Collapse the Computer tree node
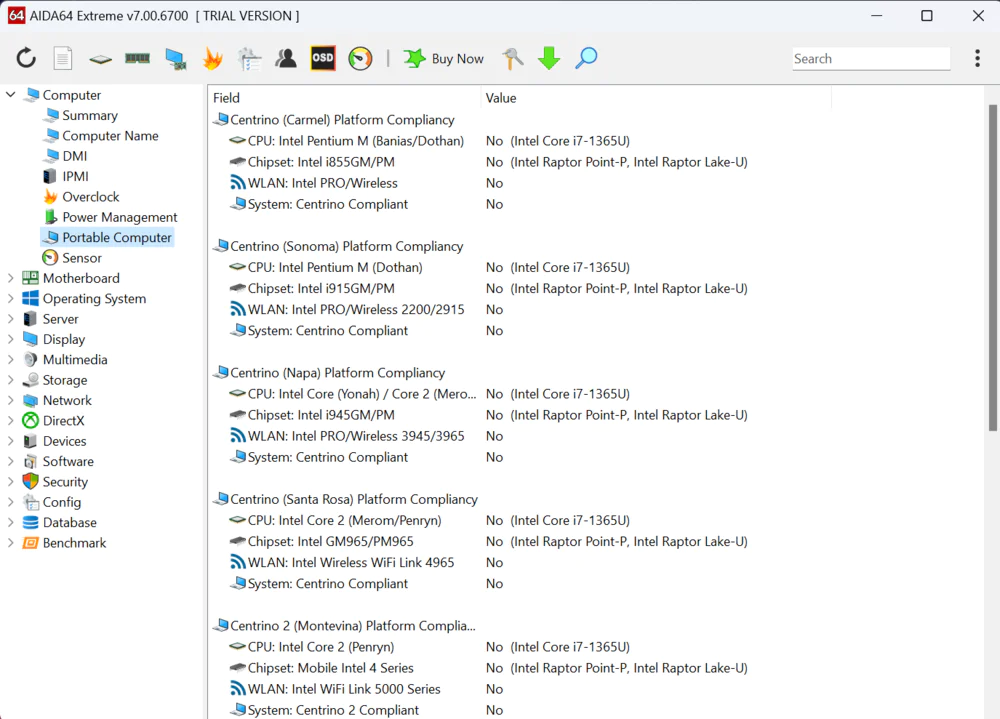 pyautogui.click(x=10, y=94)
